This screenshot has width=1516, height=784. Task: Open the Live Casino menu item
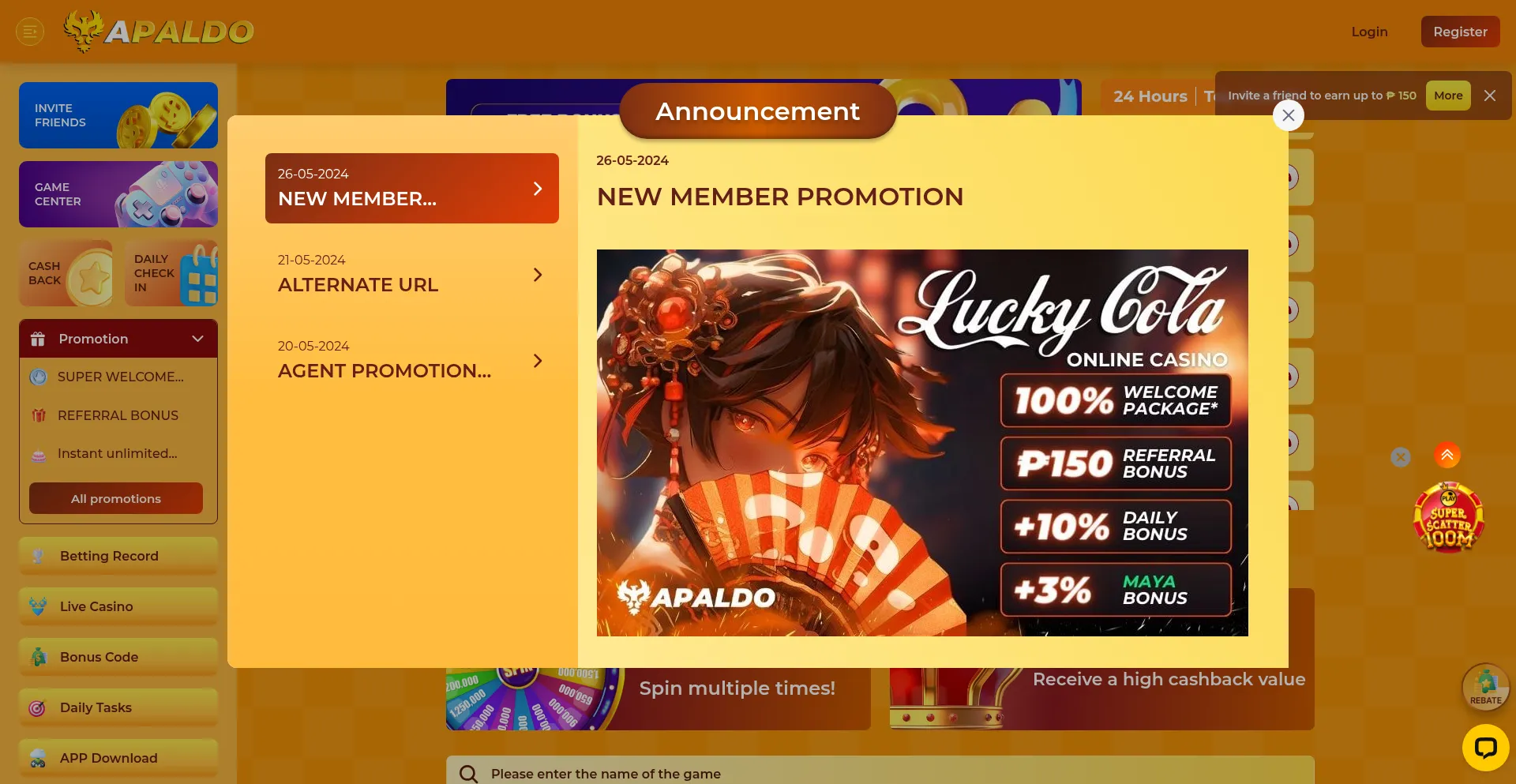[118, 606]
